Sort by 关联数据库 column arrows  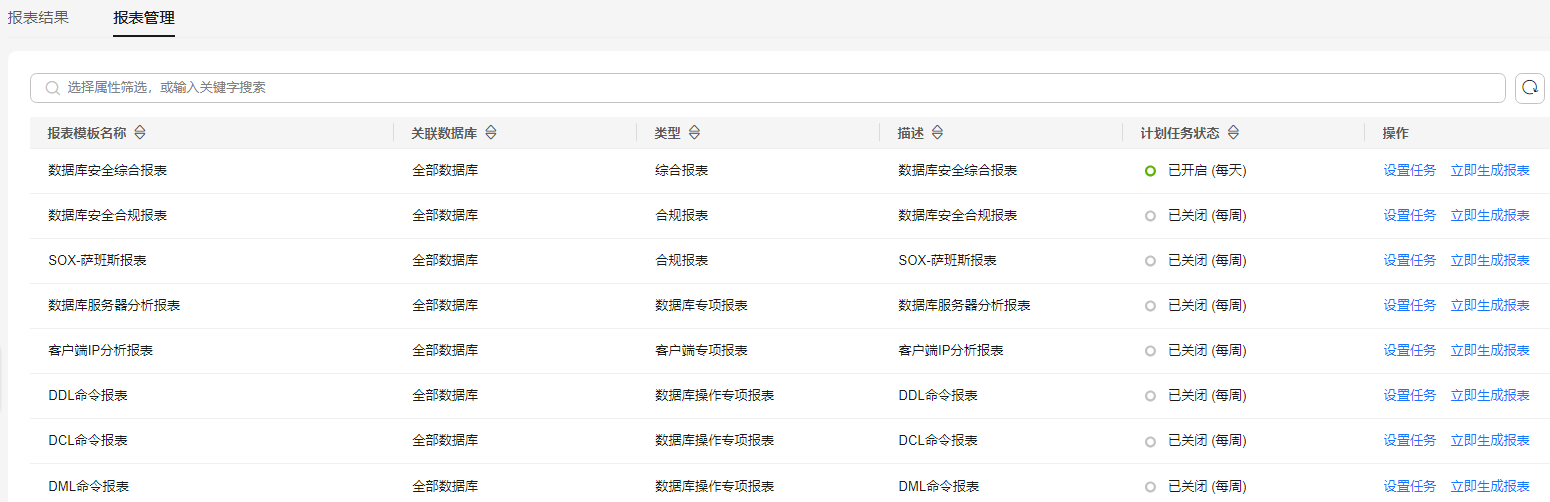pyautogui.click(x=491, y=133)
